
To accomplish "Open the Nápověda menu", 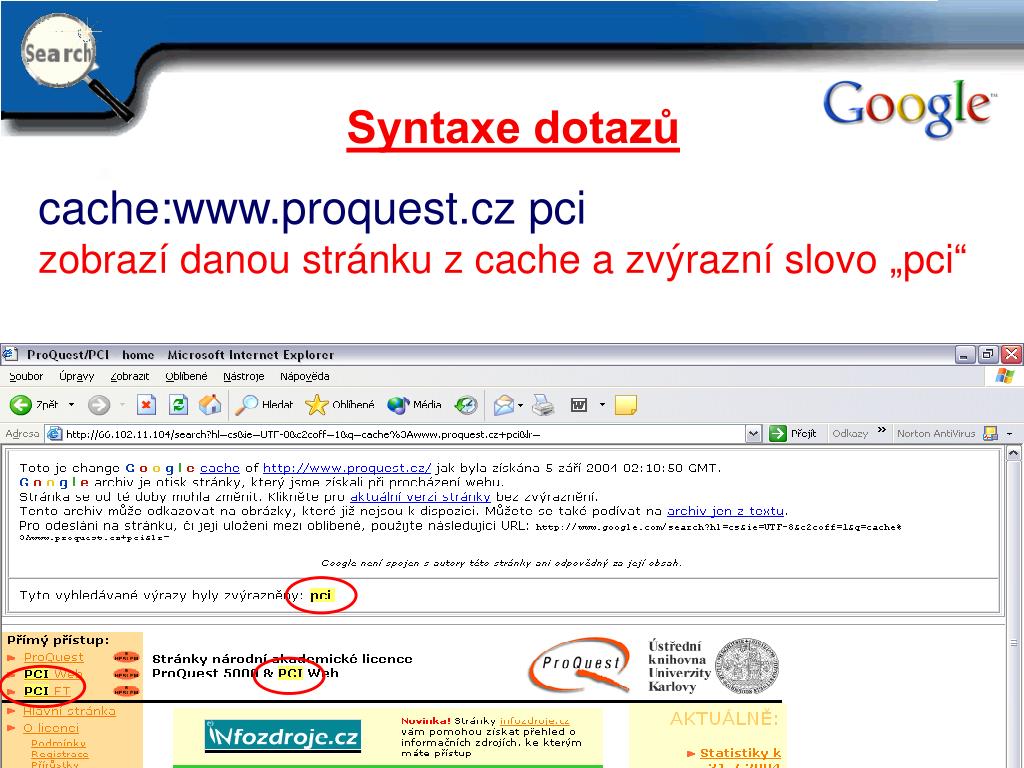I will [304, 376].
